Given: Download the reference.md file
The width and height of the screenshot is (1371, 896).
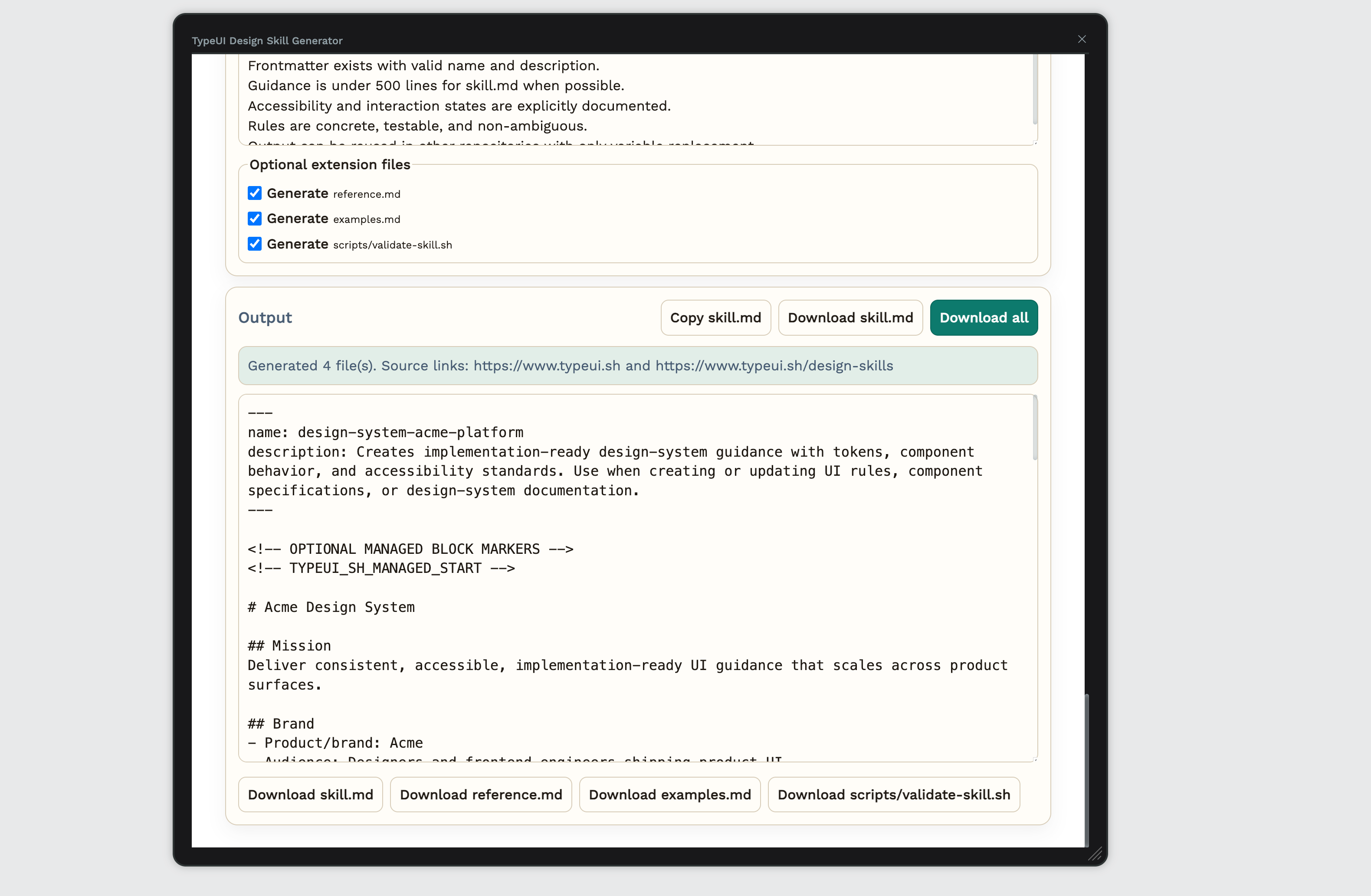Looking at the screenshot, I should (480, 795).
